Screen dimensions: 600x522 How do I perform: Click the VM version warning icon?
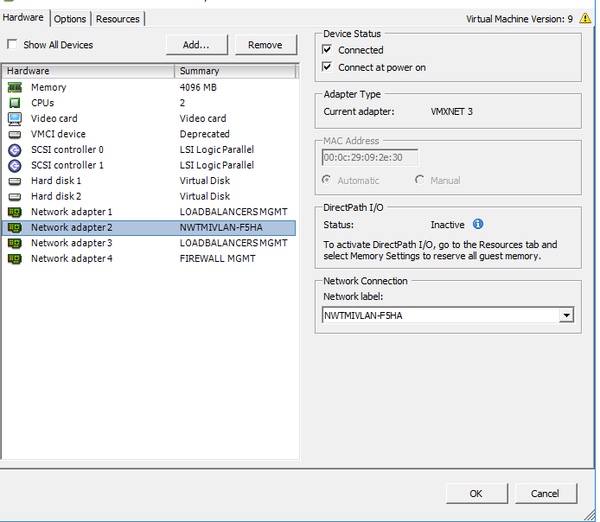coord(585,18)
